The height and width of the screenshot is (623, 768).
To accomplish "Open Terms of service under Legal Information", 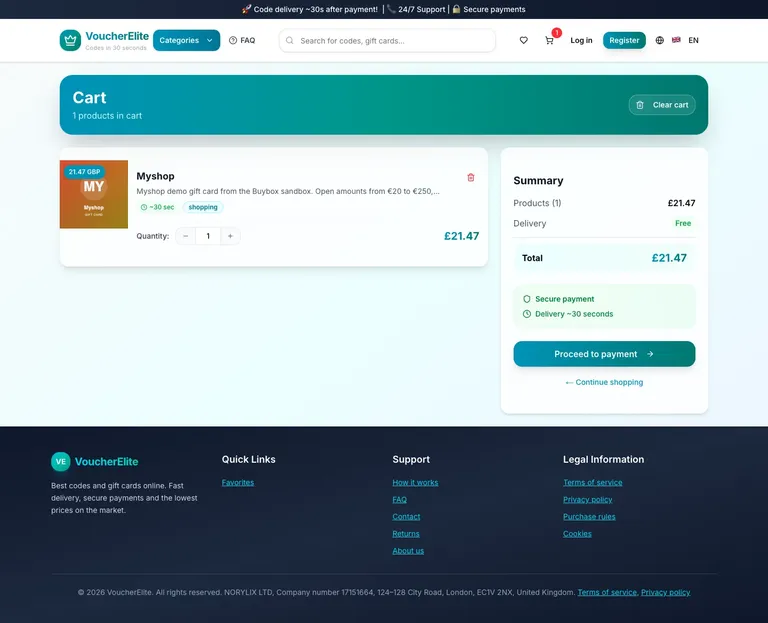I will [x=593, y=482].
